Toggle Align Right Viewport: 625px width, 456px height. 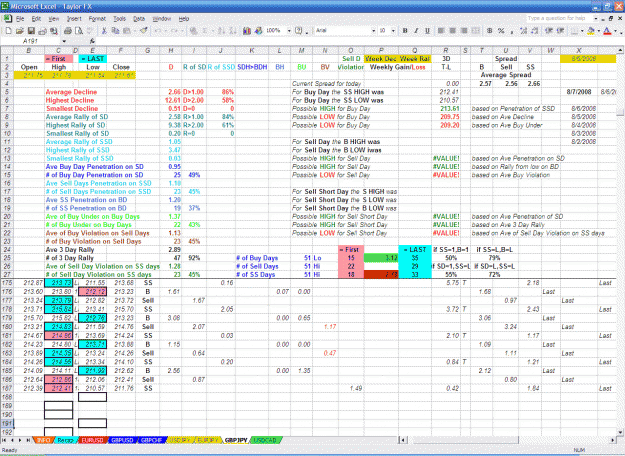coord(464,31)
